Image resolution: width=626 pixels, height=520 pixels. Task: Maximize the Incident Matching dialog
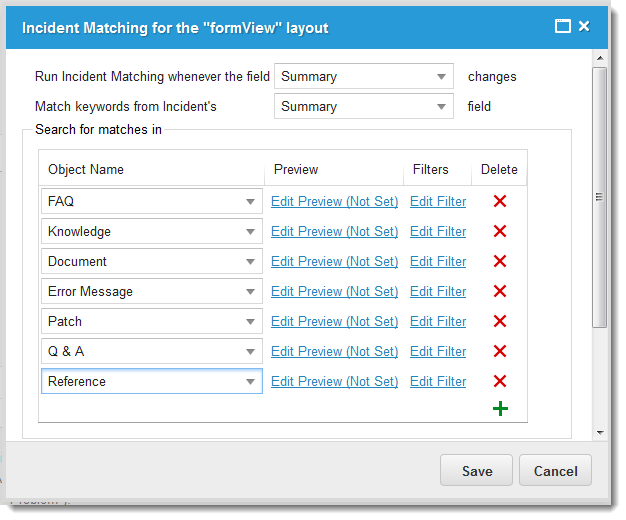click(x=563, y=27)
